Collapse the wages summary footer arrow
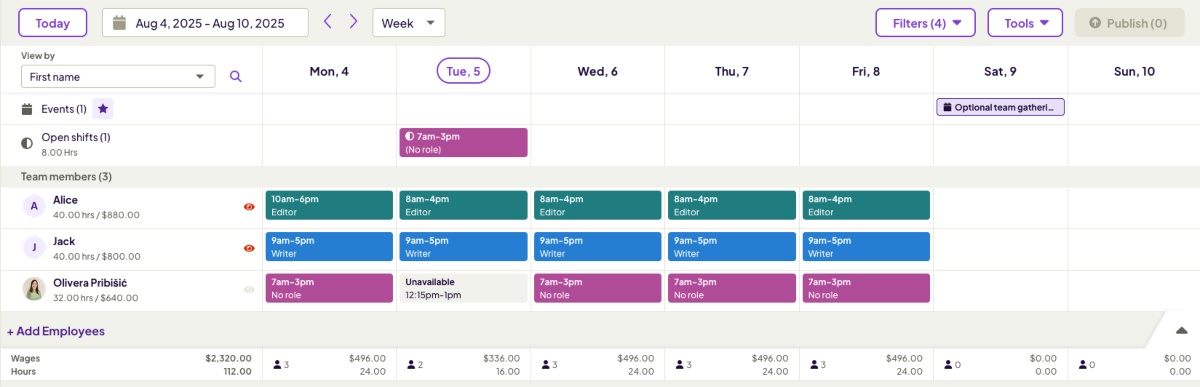This screenshot has height=387, width=1200. (1181, 330)
